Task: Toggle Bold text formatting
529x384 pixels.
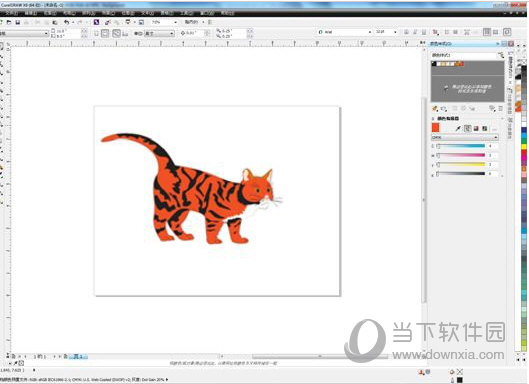Action: (406, 32)
